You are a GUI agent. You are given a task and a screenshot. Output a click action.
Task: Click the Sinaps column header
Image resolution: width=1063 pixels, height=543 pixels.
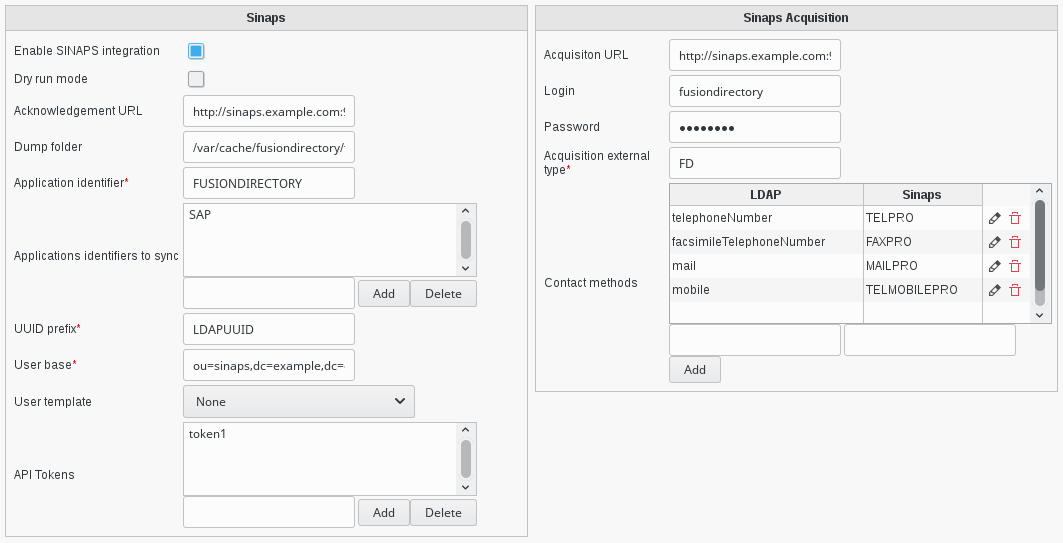pyautogui.click(x=922, y=195)
